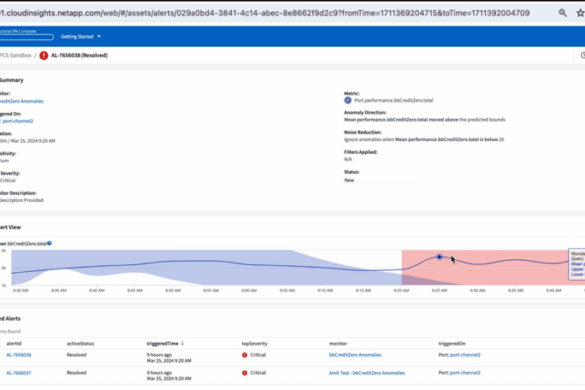Click the 9:25 AM label on the chart axis
This screenshot has height=390, width=585.
[439, 290]
